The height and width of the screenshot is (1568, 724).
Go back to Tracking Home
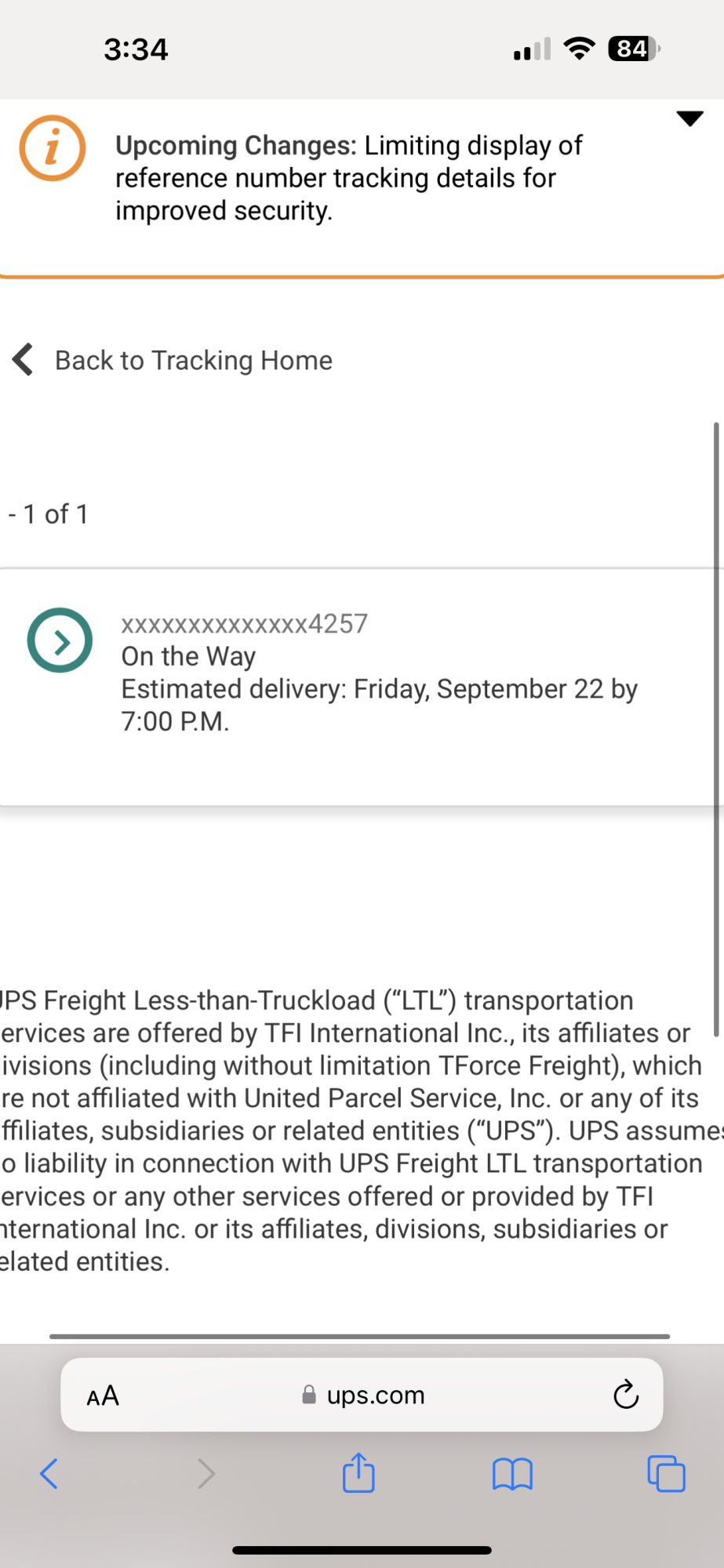tap(193, 361)
